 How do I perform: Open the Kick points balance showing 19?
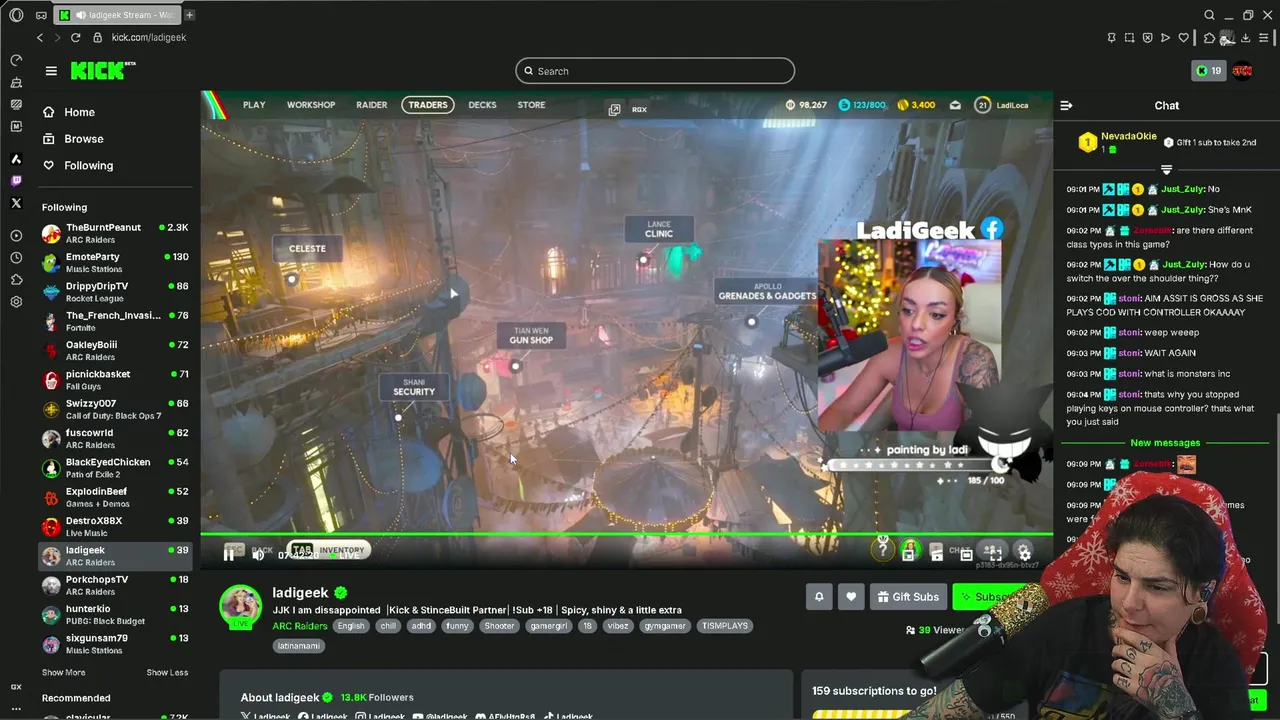tap(1209, 71)
